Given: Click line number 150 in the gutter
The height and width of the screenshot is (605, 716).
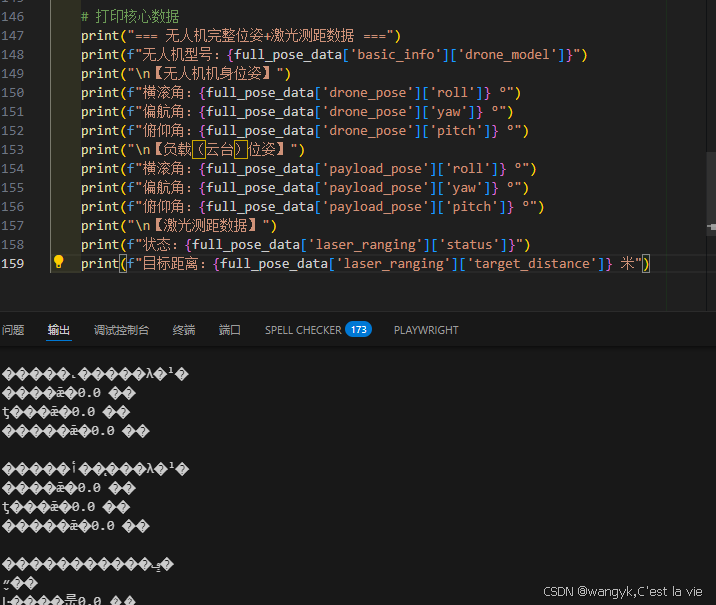Looking at the screenshot, I should pos(13,93).
